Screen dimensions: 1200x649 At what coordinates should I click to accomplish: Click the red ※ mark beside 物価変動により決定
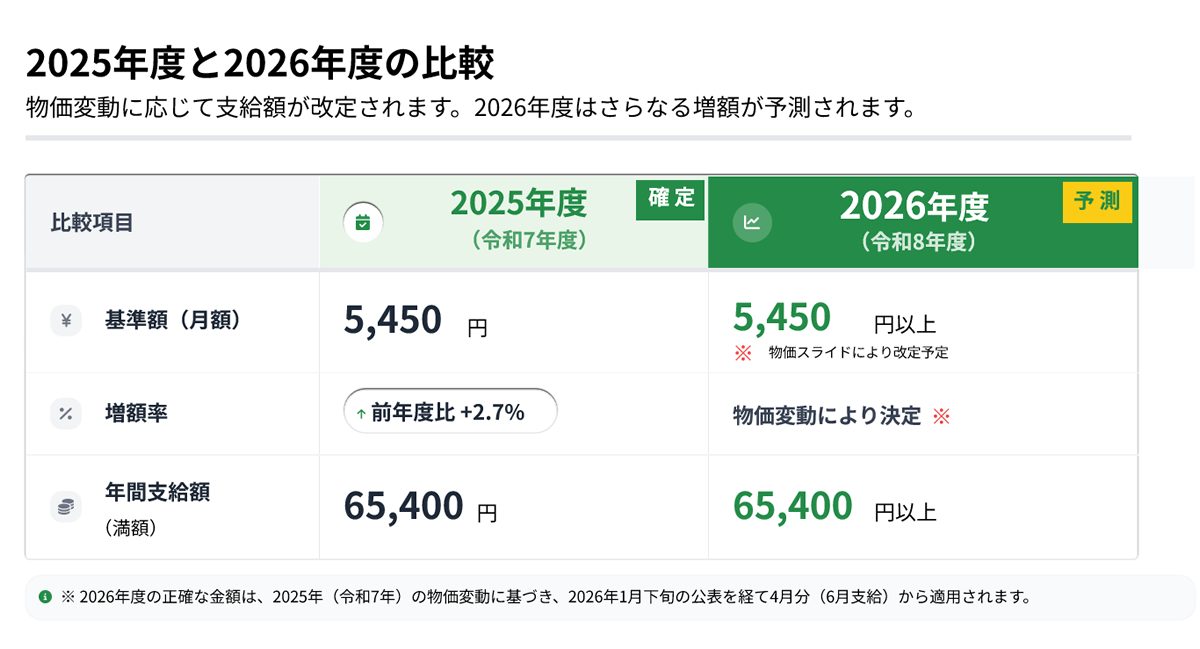tap(940, 416)
